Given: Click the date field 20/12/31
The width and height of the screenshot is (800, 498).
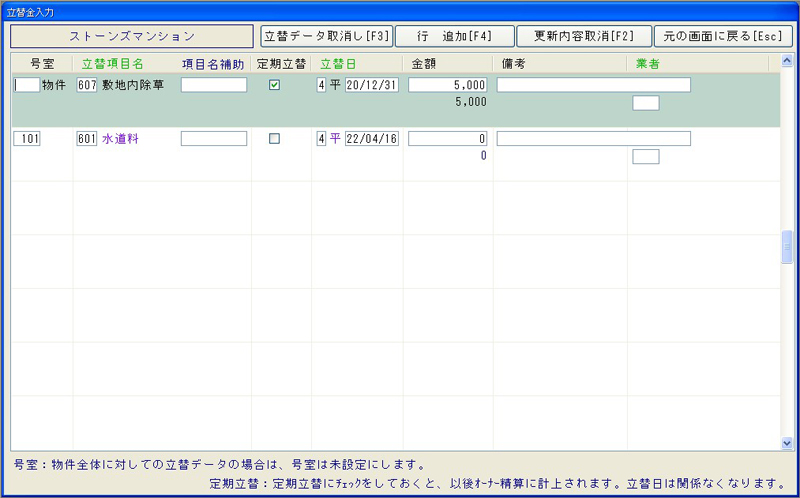Looking at the screenshot, I should coord(371,85).
